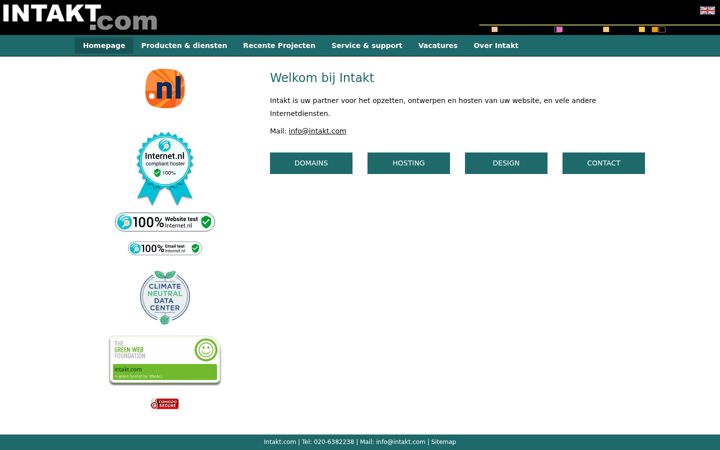Click the Comodo Secure seal
720x450 pixels.
pyautogui.click(x=165, y=404)
